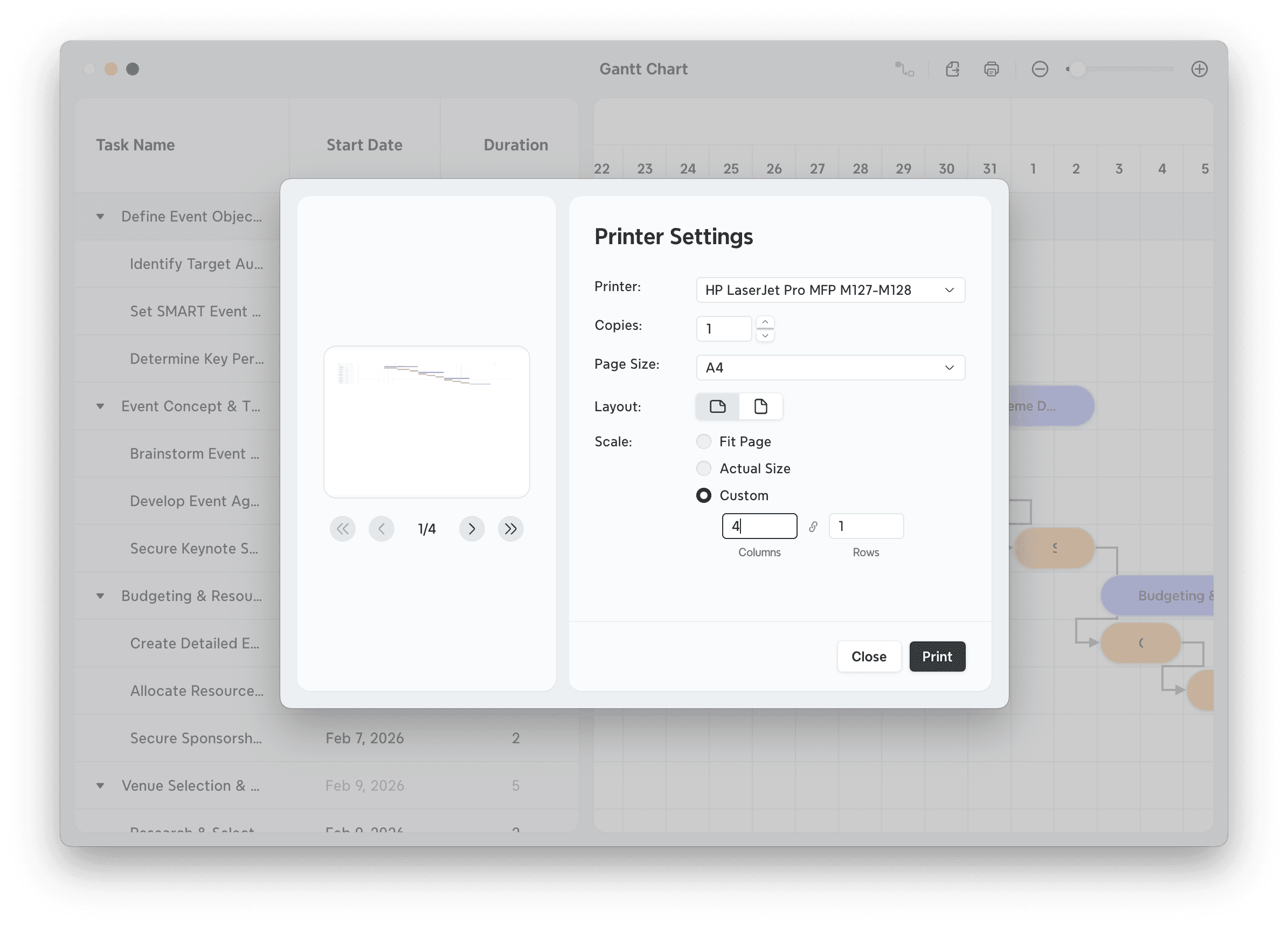Select the Custom scale option
This screenshot has width=1288, height=926.
704,495
